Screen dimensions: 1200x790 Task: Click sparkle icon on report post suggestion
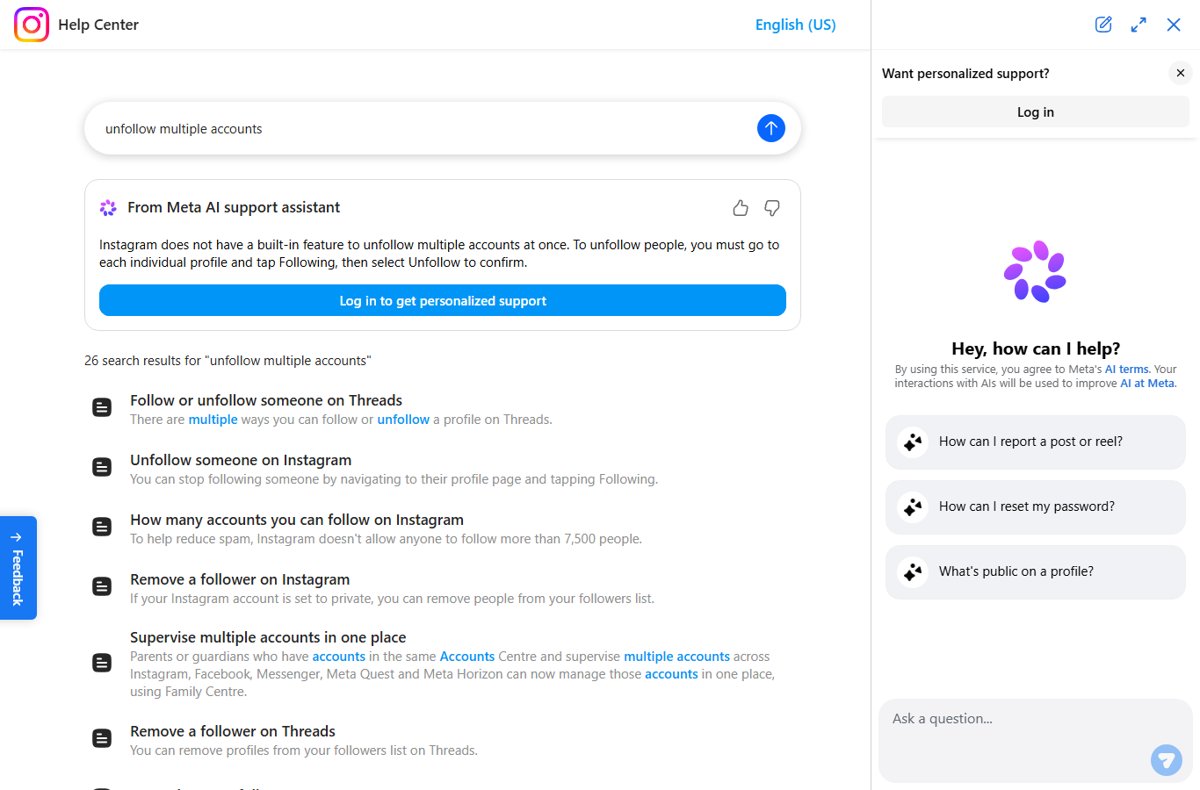[912, 442]
